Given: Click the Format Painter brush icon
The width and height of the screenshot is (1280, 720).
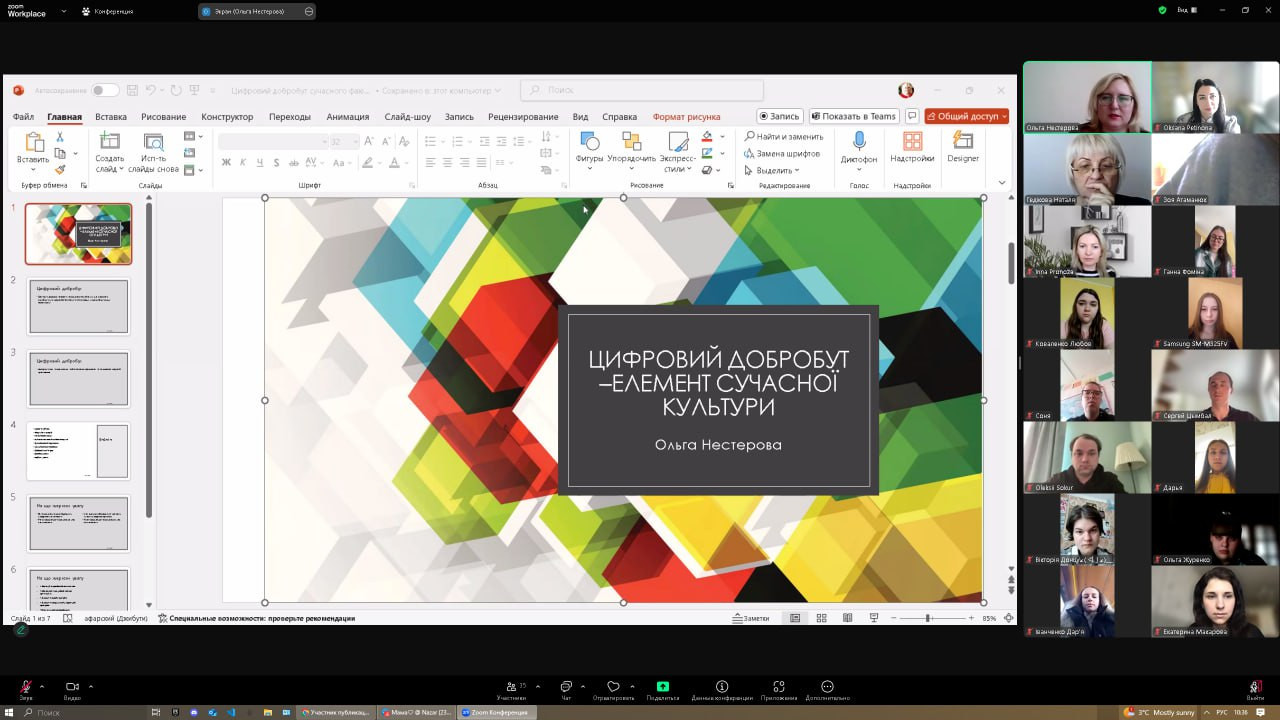Looking at the screenshot, I should click(60, 169).
